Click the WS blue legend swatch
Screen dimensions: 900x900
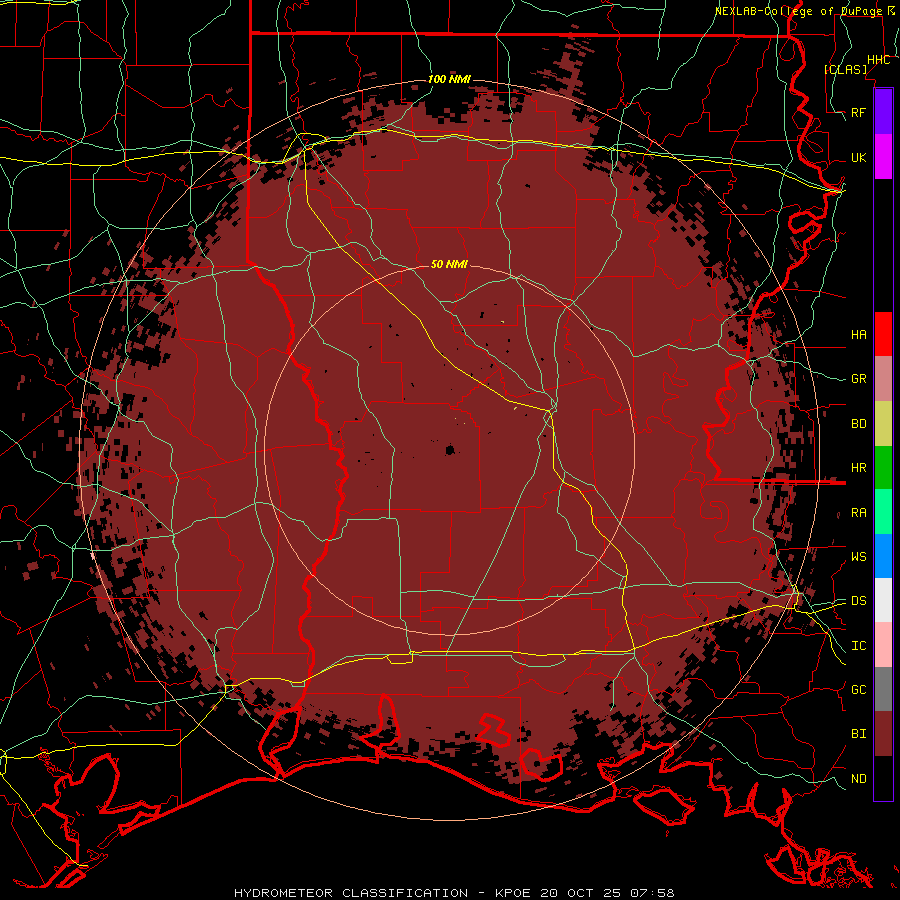[x=883, y=556]
